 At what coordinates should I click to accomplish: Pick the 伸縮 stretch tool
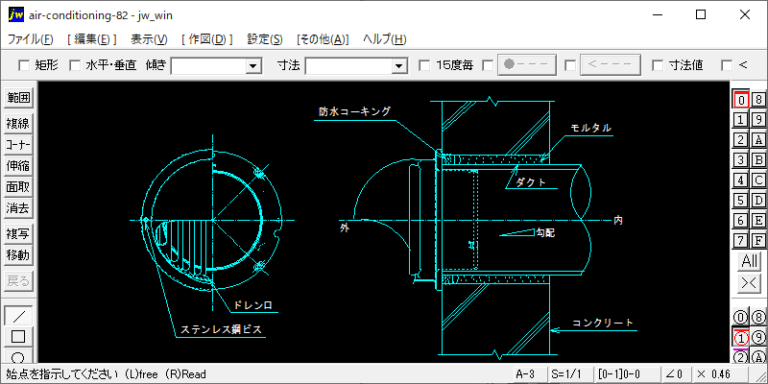pos(18,166)
